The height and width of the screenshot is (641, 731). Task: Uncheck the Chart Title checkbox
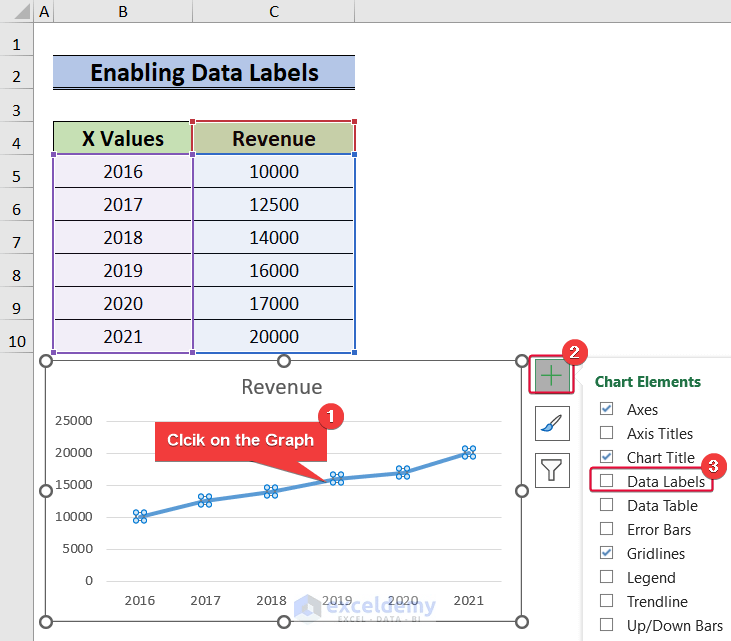(x=606, y=456)
